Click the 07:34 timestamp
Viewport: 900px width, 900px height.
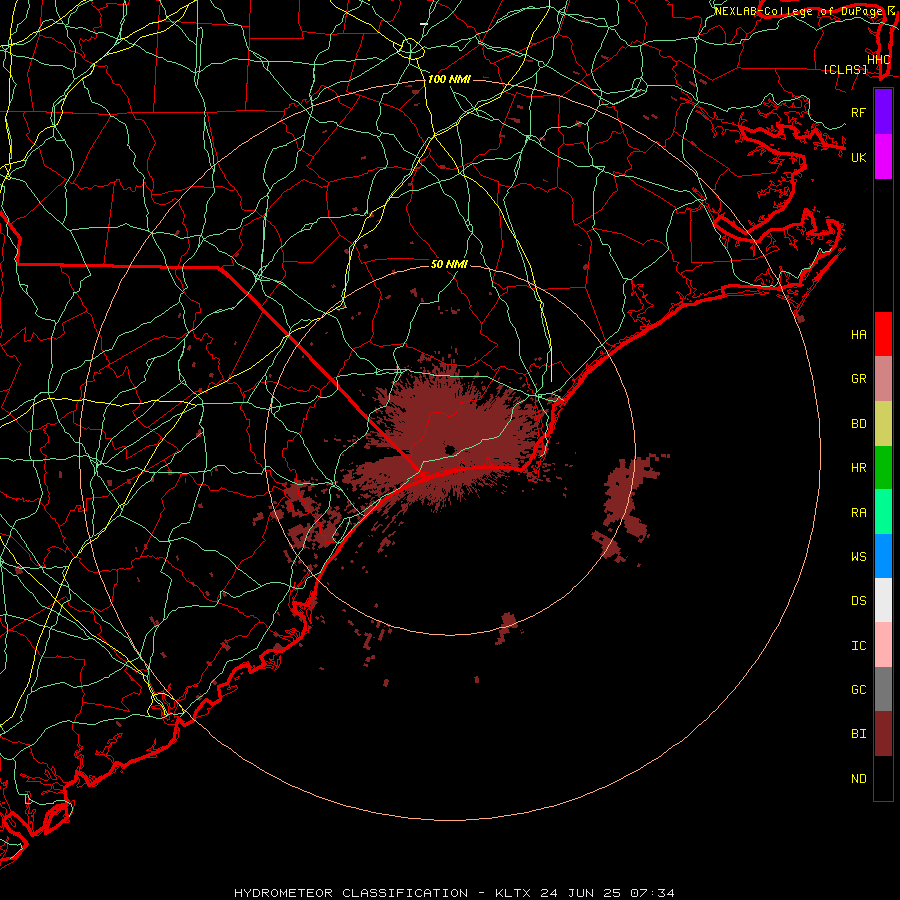pyautogui.click(x=651, y=893)
